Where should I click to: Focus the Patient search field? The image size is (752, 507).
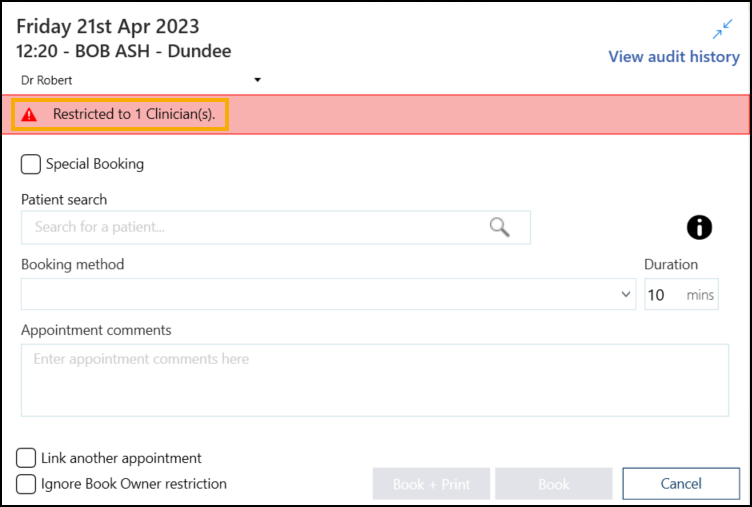255,227
